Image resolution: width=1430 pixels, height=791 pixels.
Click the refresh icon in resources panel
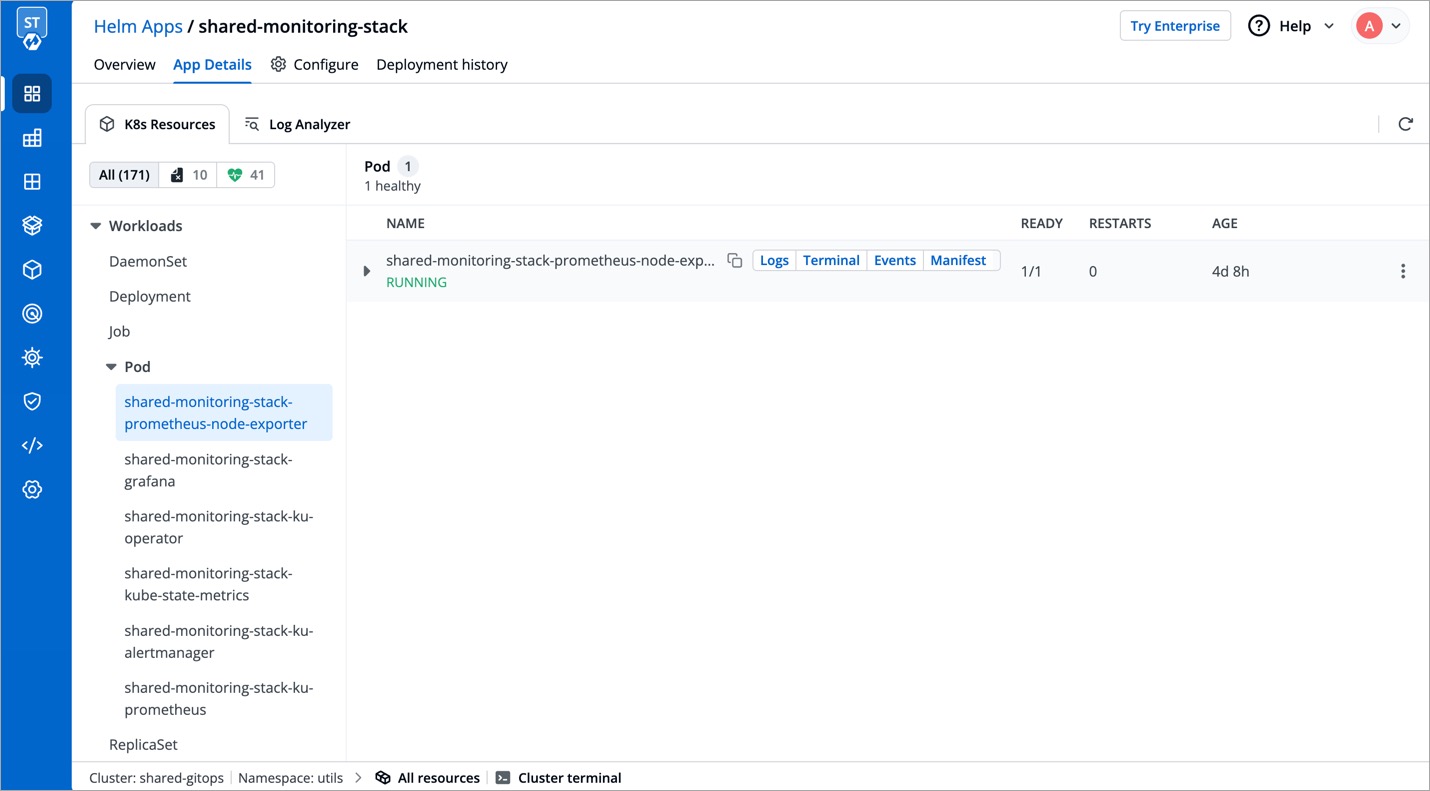(1405, 124)
